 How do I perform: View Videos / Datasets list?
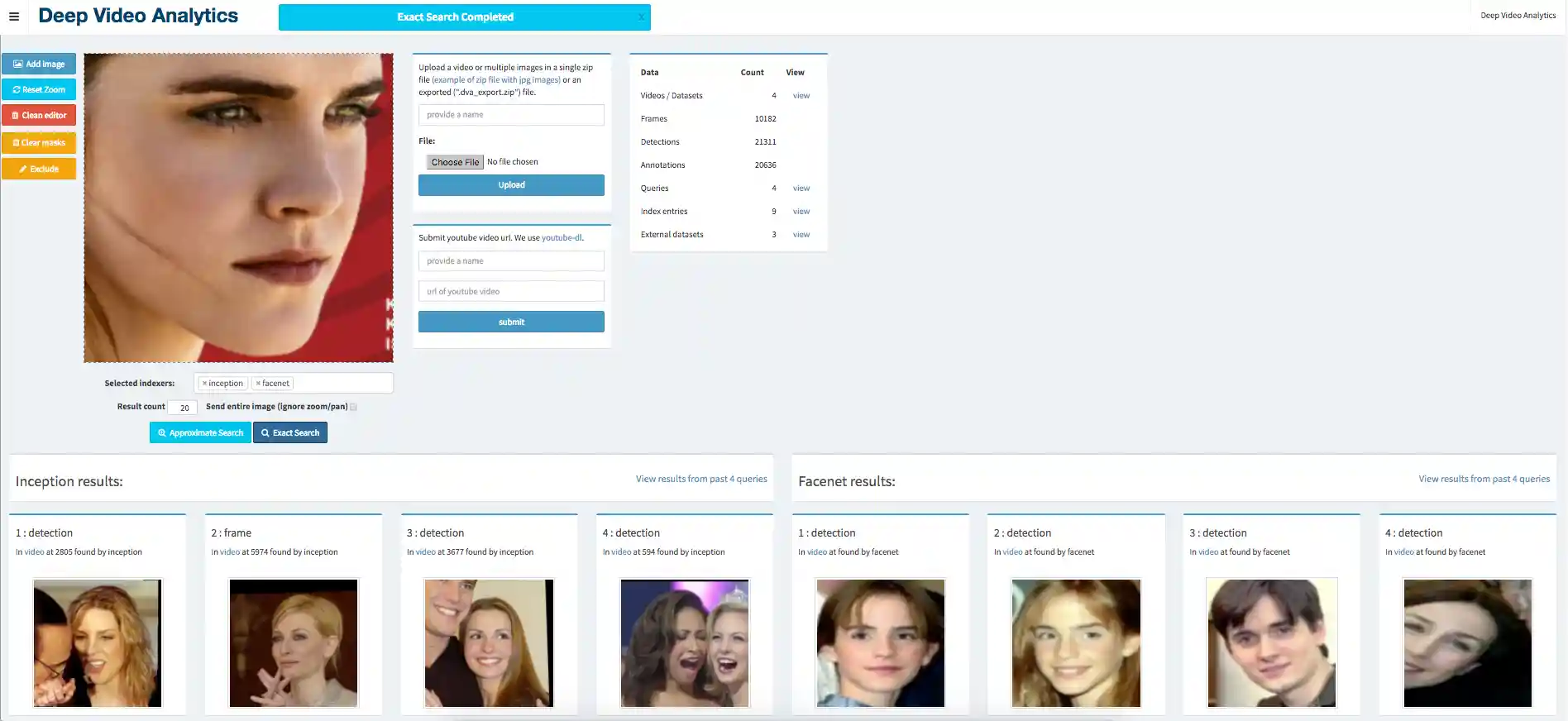[x=801, y=96]
